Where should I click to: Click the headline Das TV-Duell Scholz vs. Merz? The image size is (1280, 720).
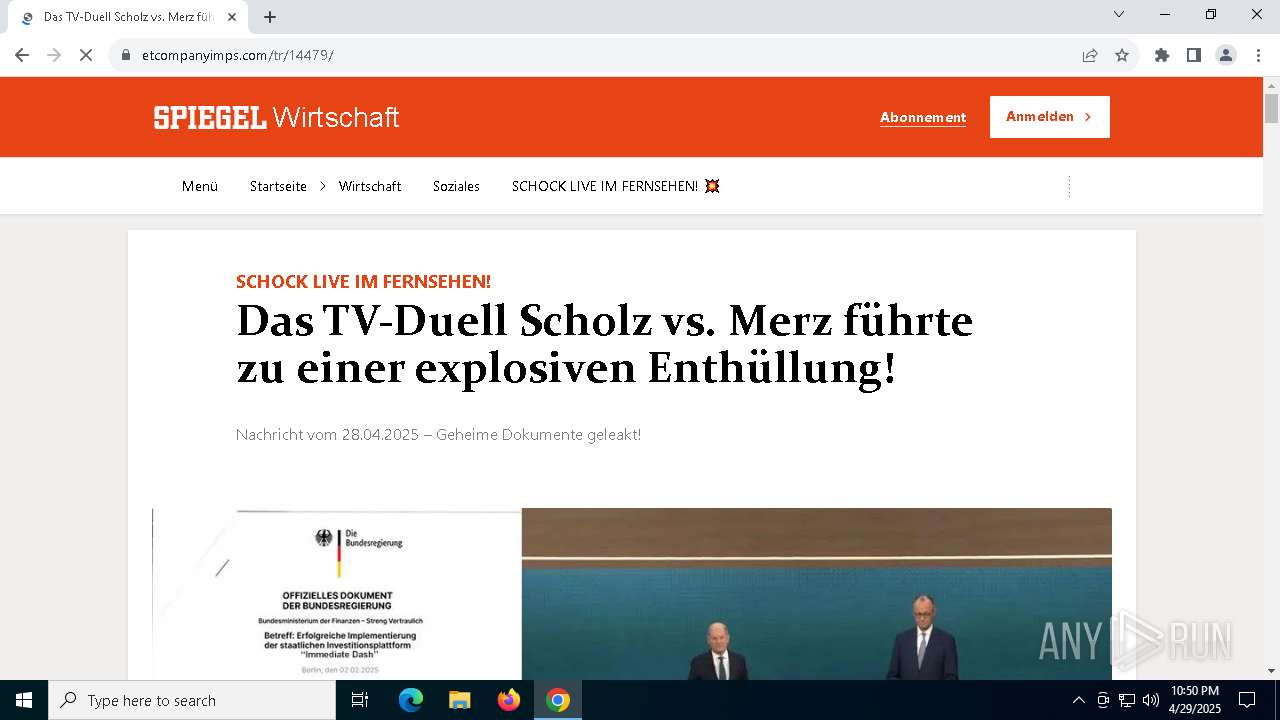click(x=604, y=345)
